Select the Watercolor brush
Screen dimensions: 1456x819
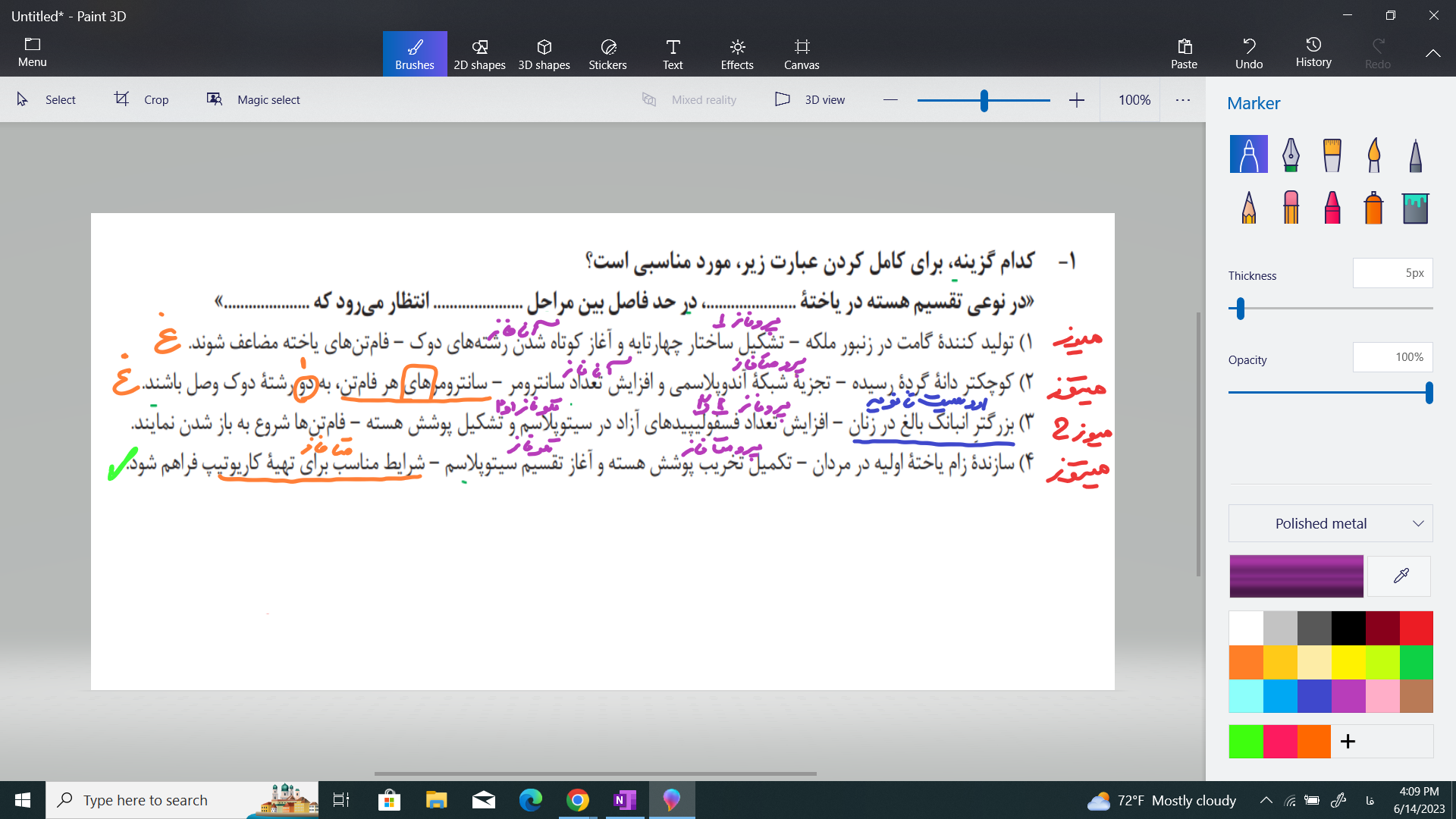coord(1373,154)
